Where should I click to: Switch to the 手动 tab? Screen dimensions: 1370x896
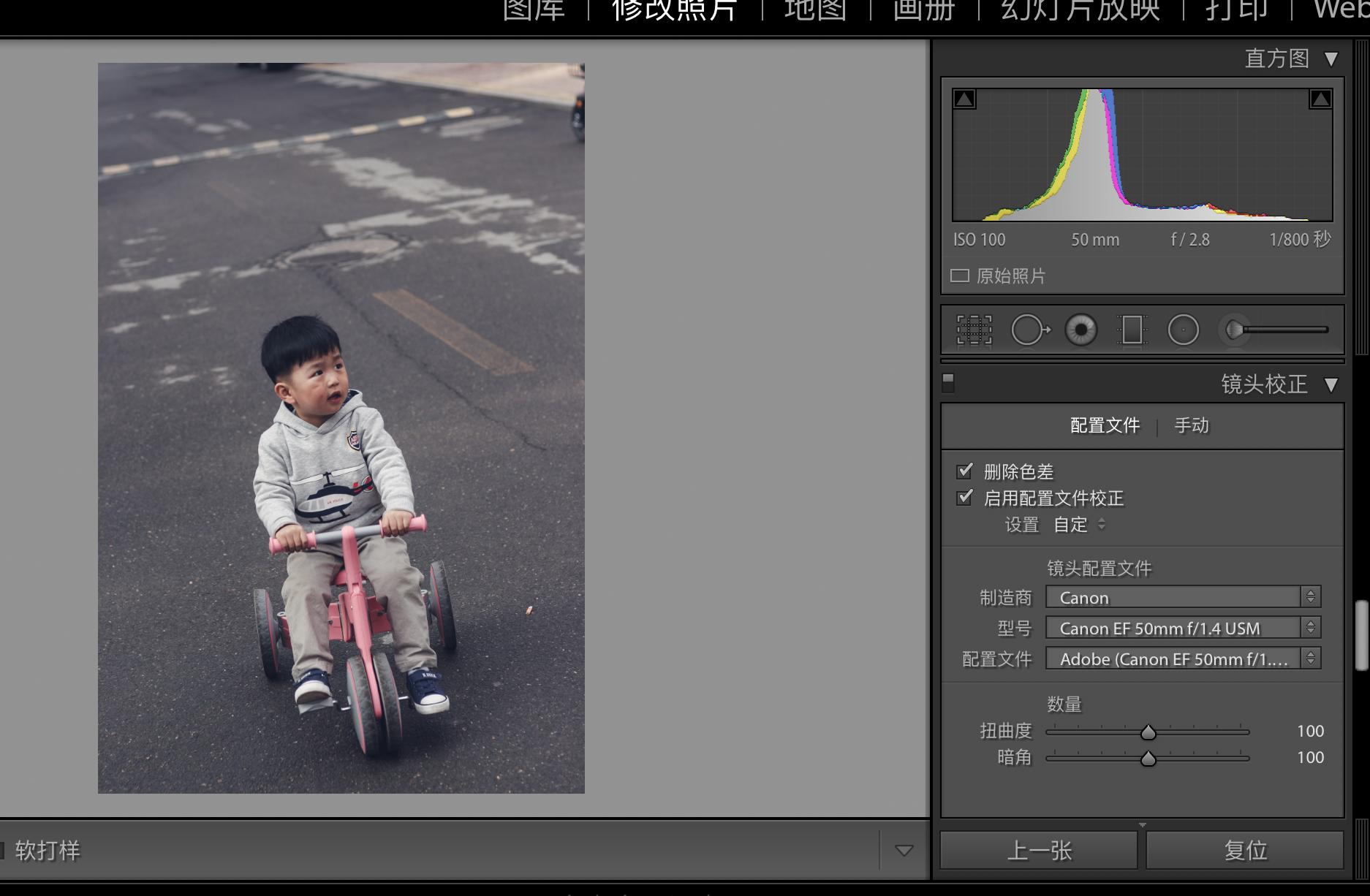click(1191, 425)
